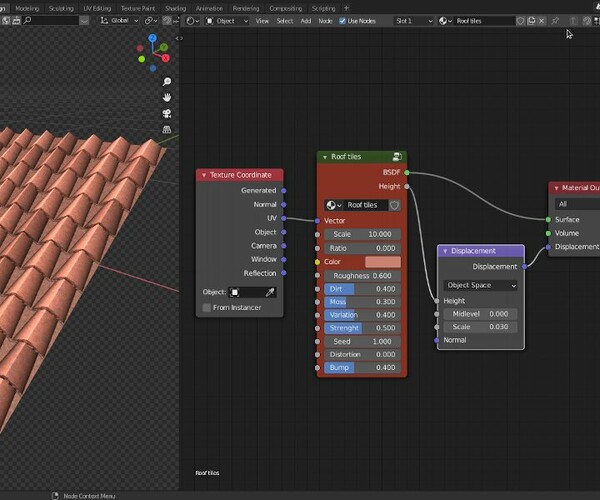Toggle camera view with camera icon
Viewport: 600px width, 500px height.
(167, 114)
